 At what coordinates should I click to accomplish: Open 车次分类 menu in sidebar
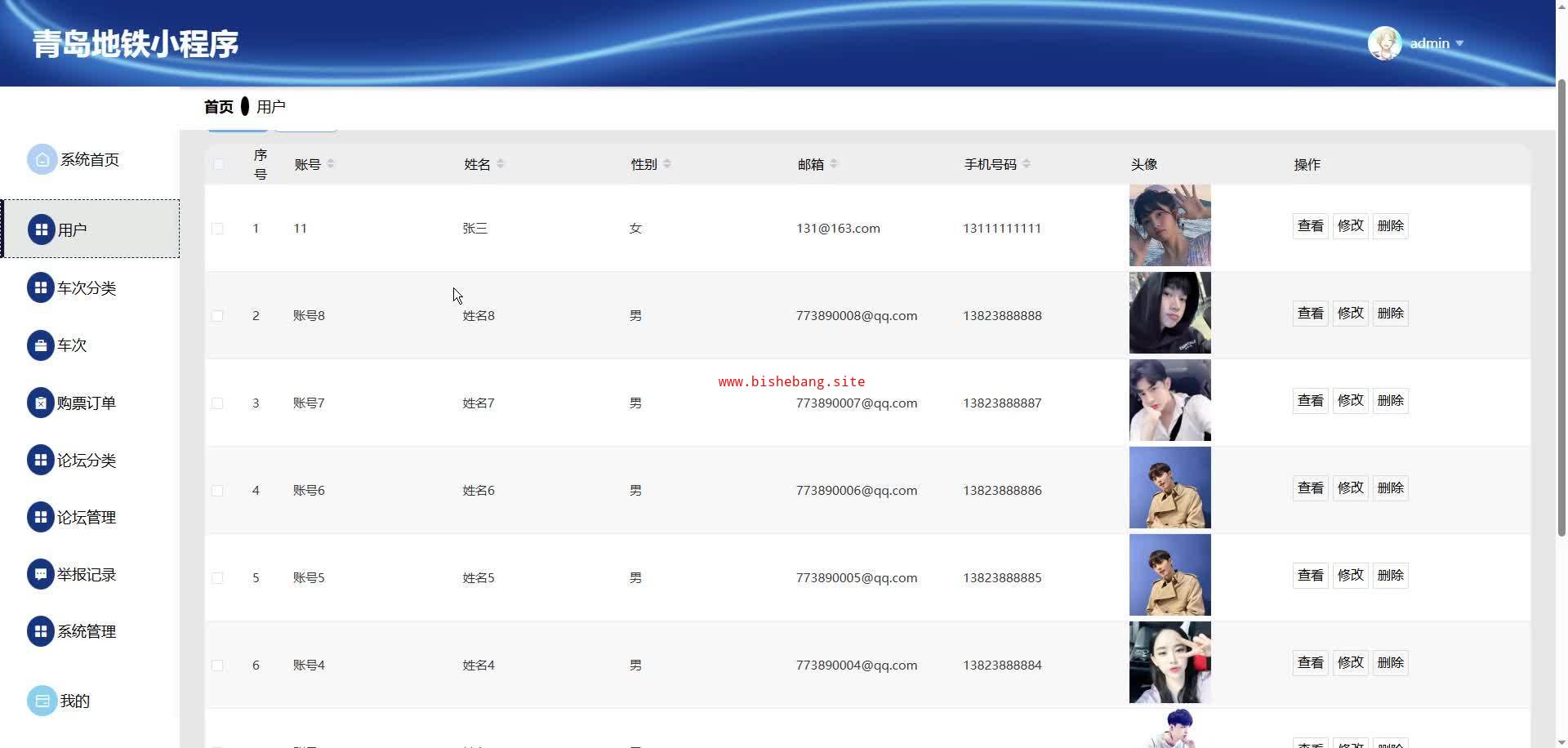coord(87,287)
